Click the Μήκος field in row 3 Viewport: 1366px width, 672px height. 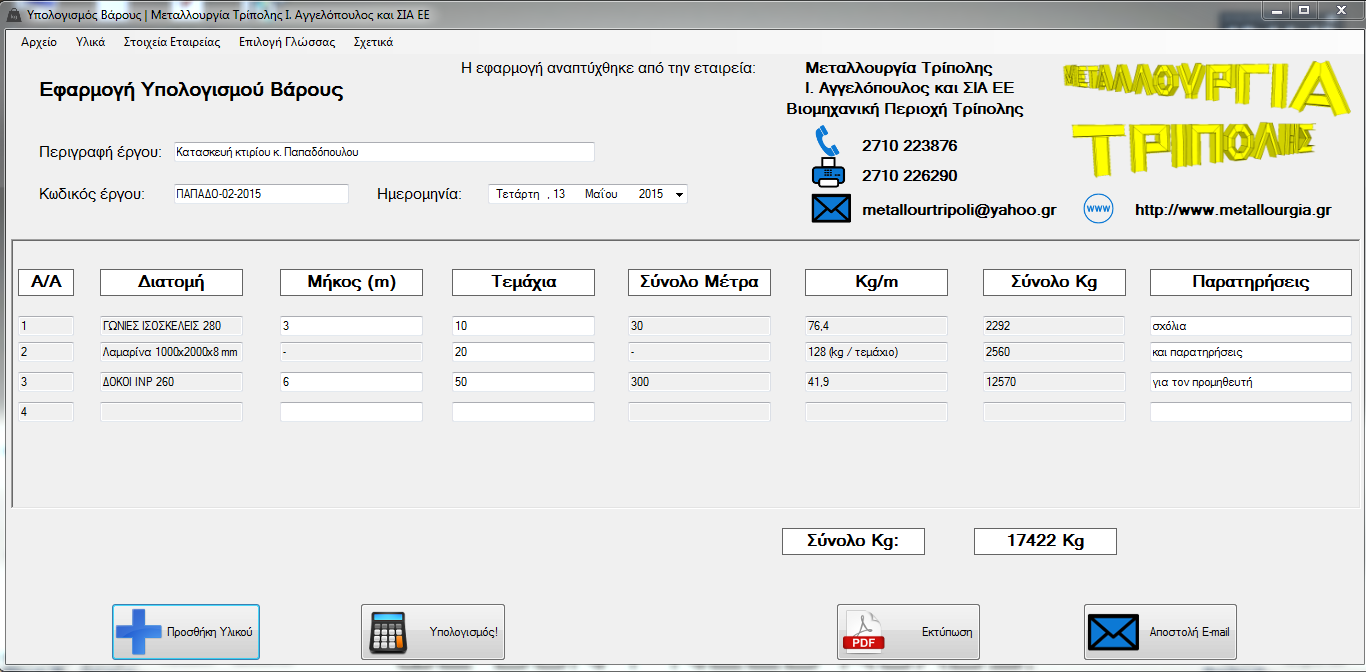[351, 382]
